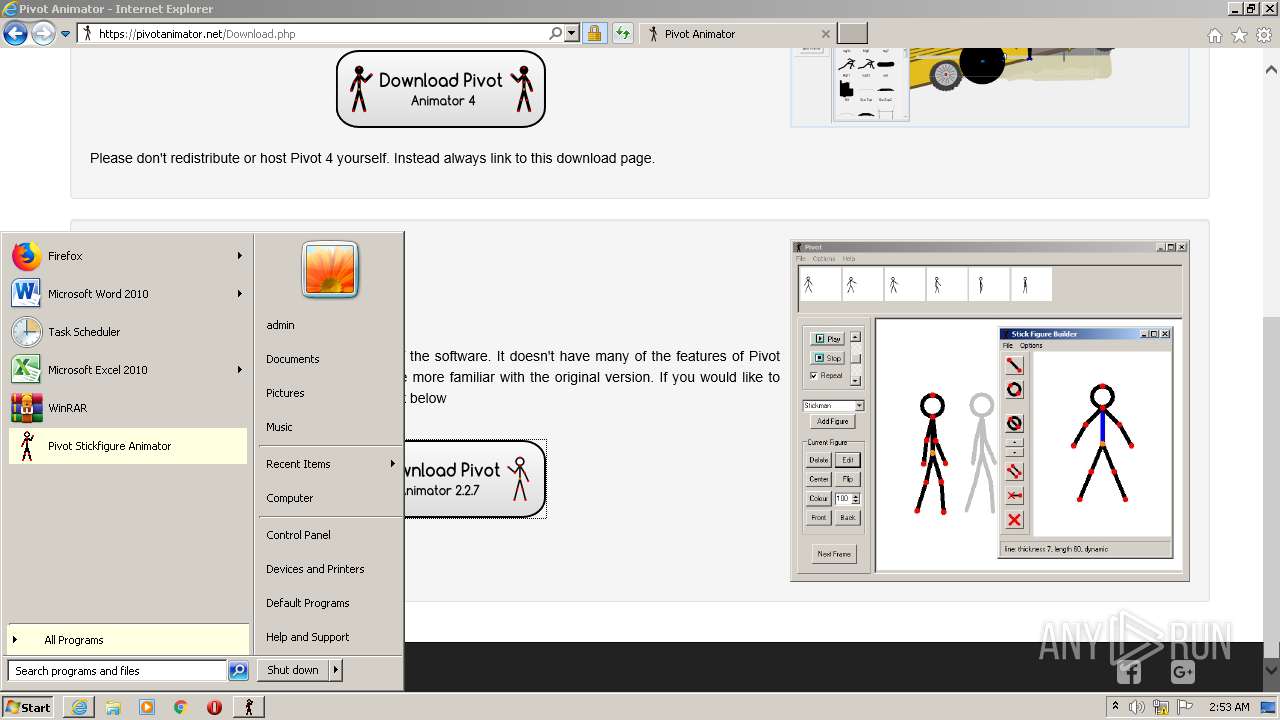Open recent pages dropdown next to Forward

tap(65, 34)
